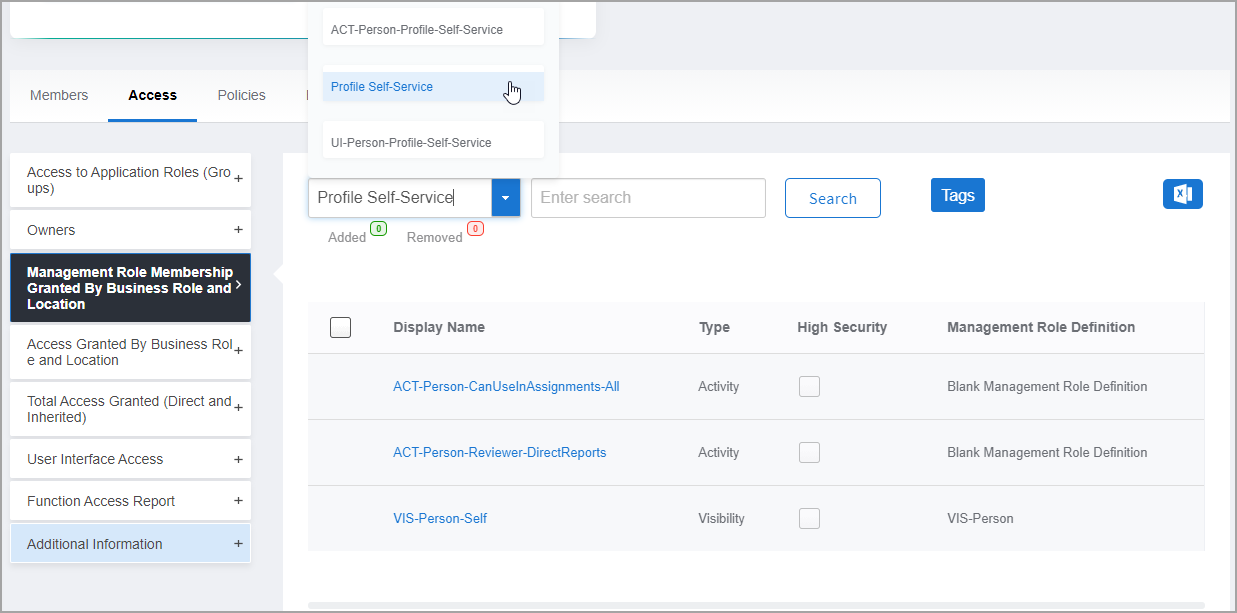Switch to the Policies tab
The width and height of the screenshot is (1237, 613).
pyautogui.click(x=241, y=96)
